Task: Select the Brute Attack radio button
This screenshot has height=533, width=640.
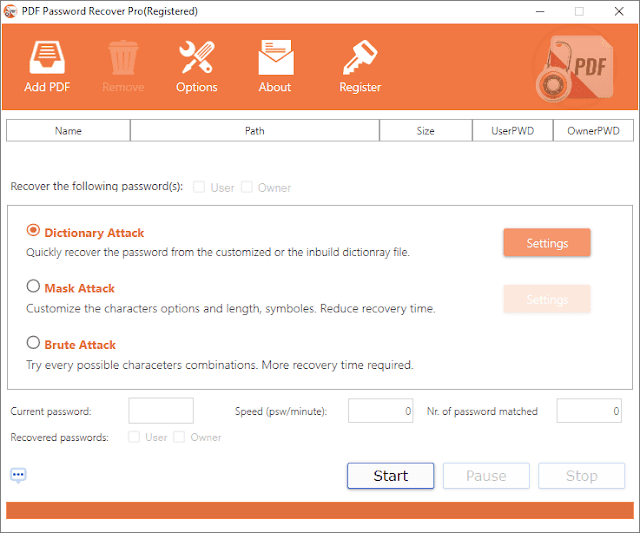Action: tap(33, 342)
